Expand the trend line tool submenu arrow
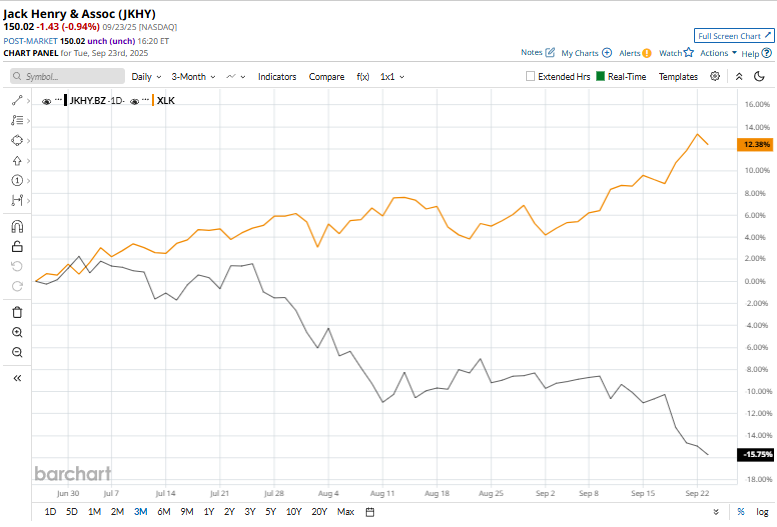777x527 pixels. point(28,101)
